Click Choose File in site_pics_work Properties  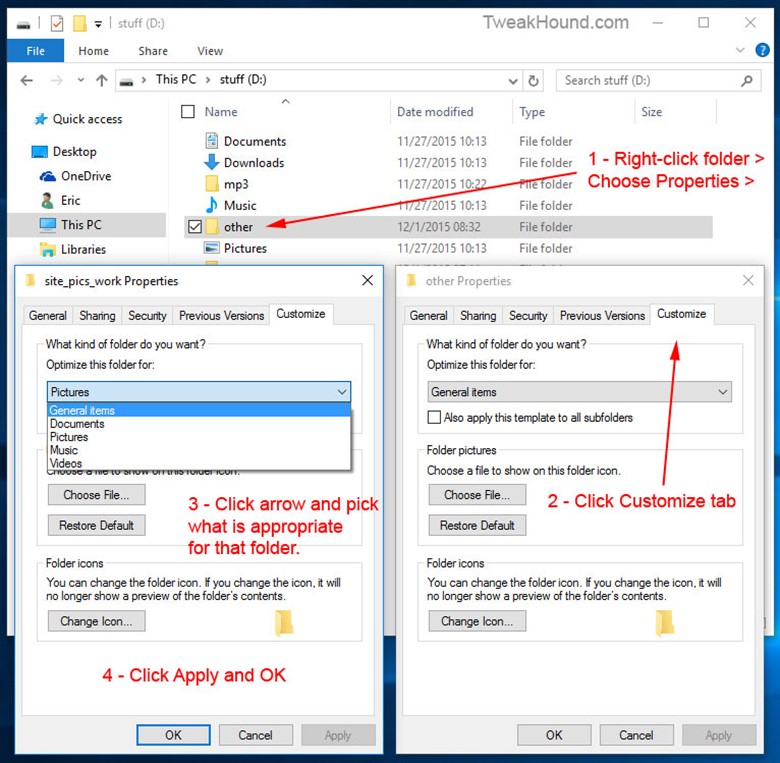(97, 495)
